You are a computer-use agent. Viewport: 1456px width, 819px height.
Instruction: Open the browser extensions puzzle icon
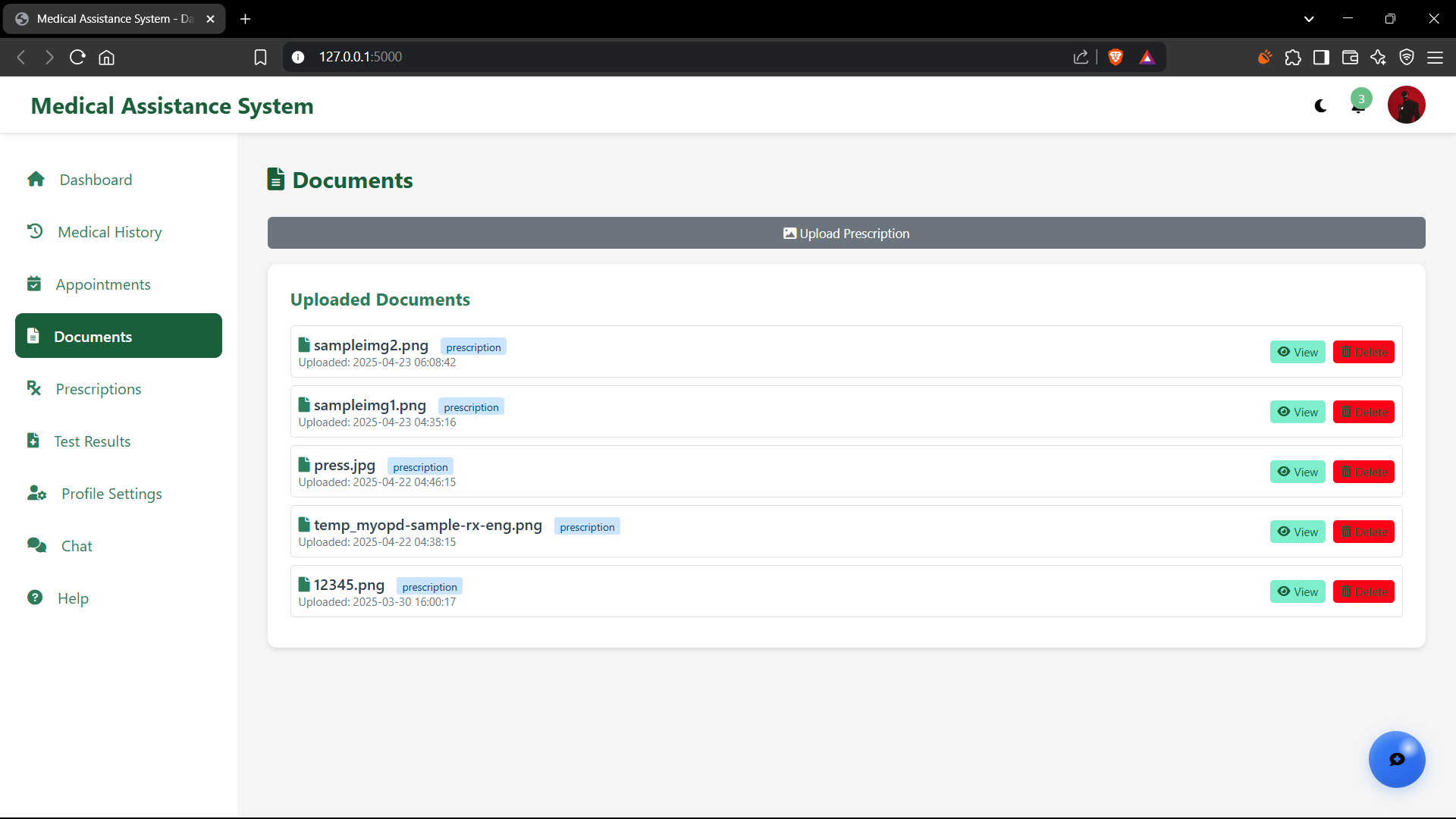tap(1293, 57)
